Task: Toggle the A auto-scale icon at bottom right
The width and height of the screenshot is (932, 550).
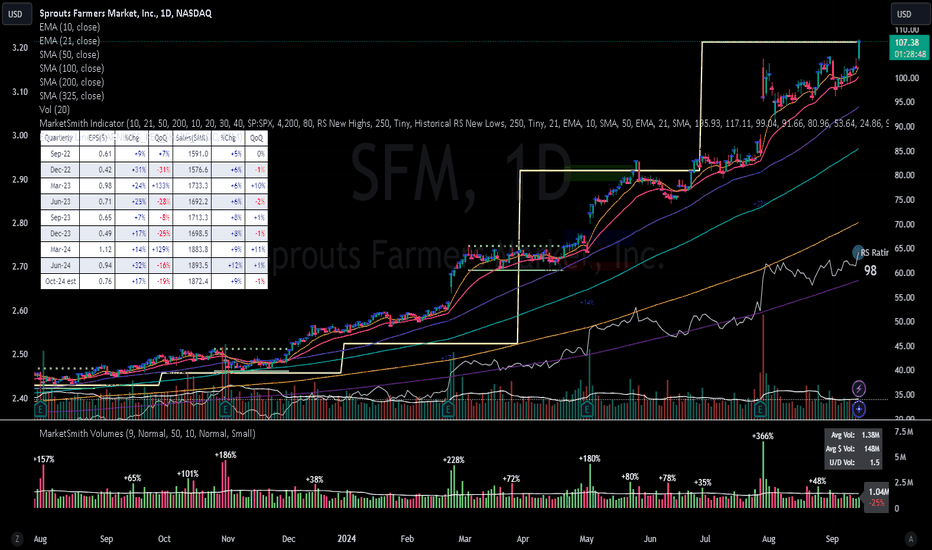Action: (x=910, y=539)
